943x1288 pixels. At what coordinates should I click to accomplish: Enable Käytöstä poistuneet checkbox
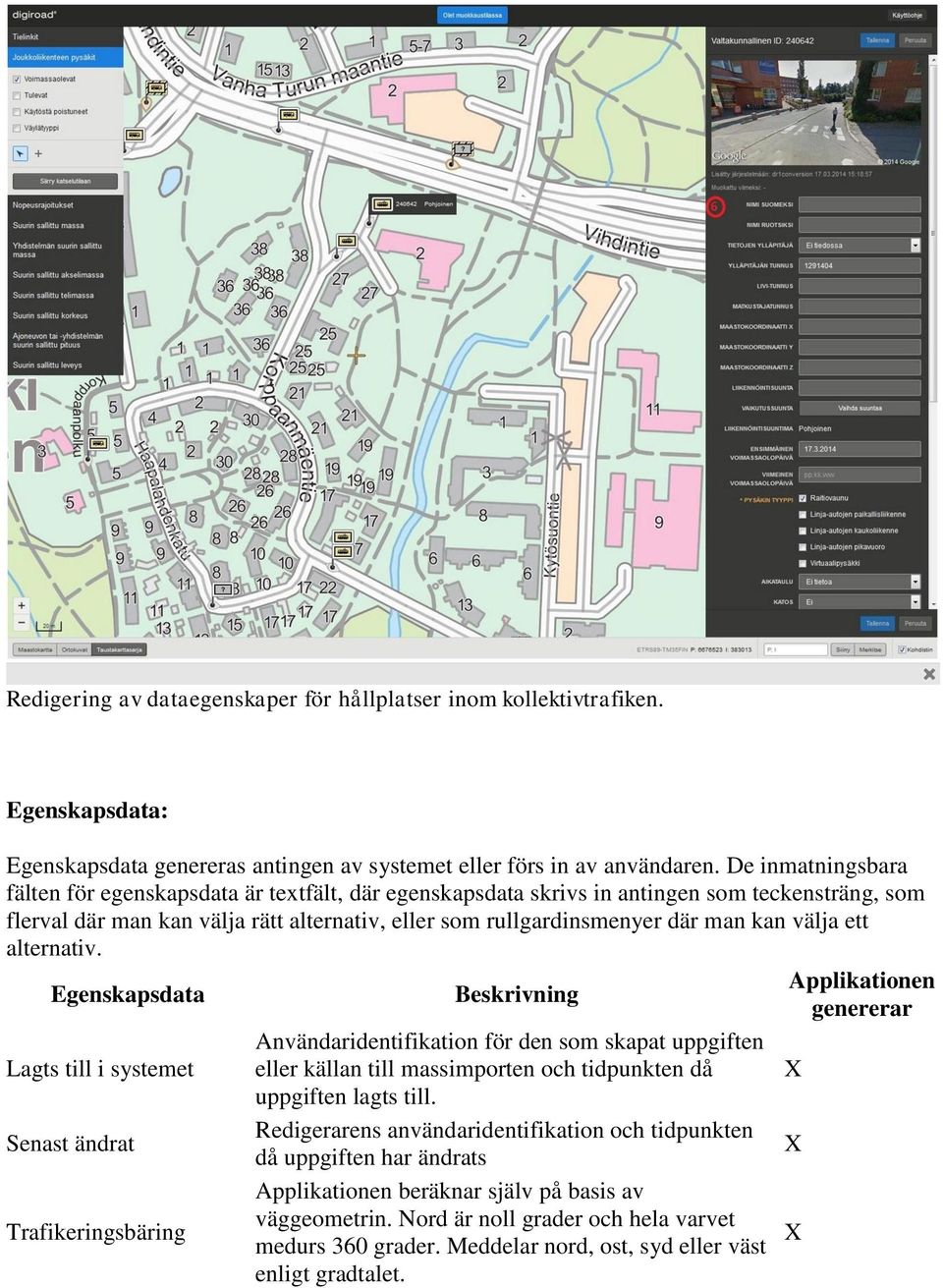point(17,112)
